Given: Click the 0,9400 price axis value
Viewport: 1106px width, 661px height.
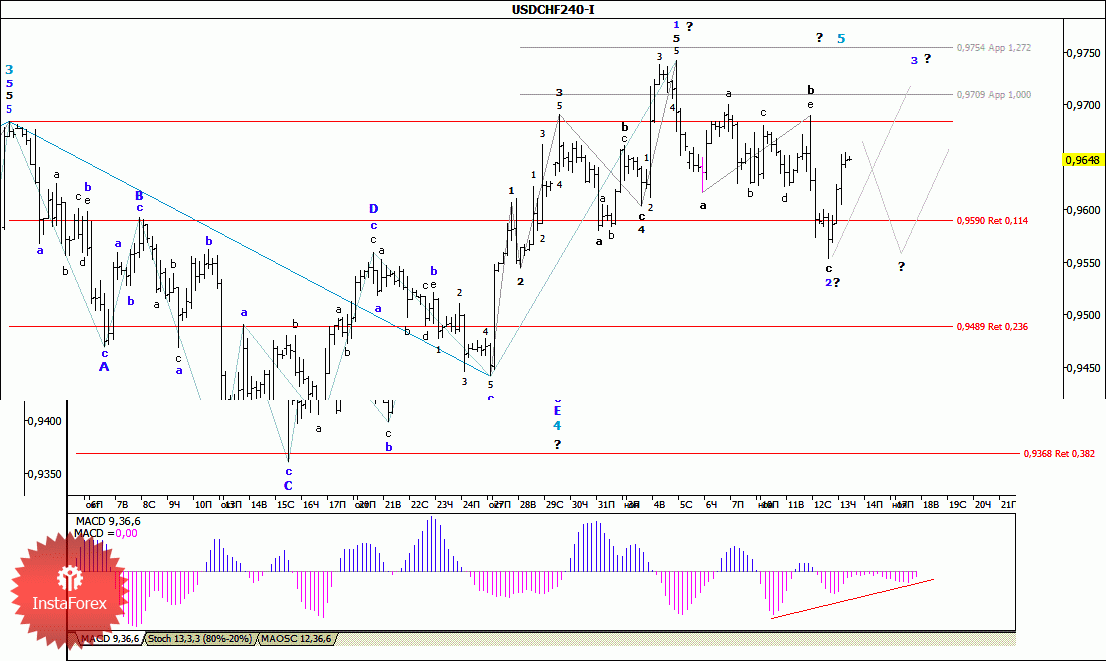Looking at the screenshot, I should click(45, 421).
